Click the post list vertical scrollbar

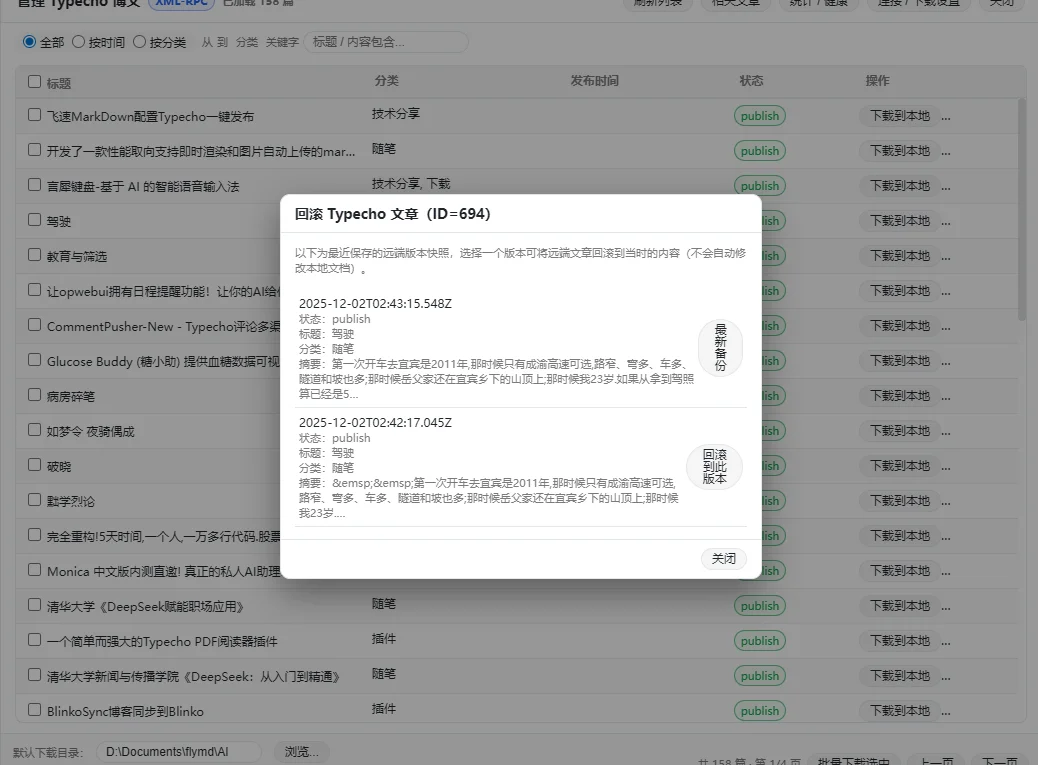1021,210
